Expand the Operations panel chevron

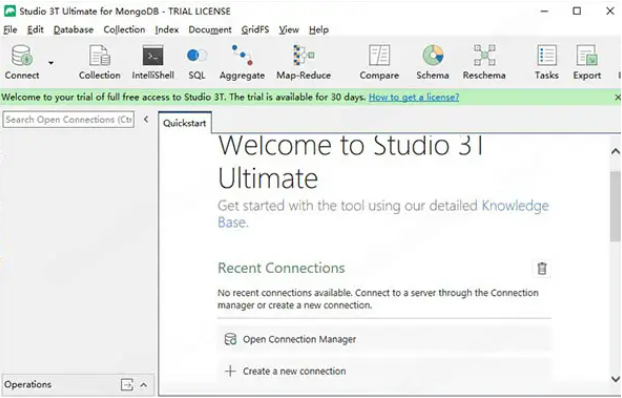pos(144,385)
